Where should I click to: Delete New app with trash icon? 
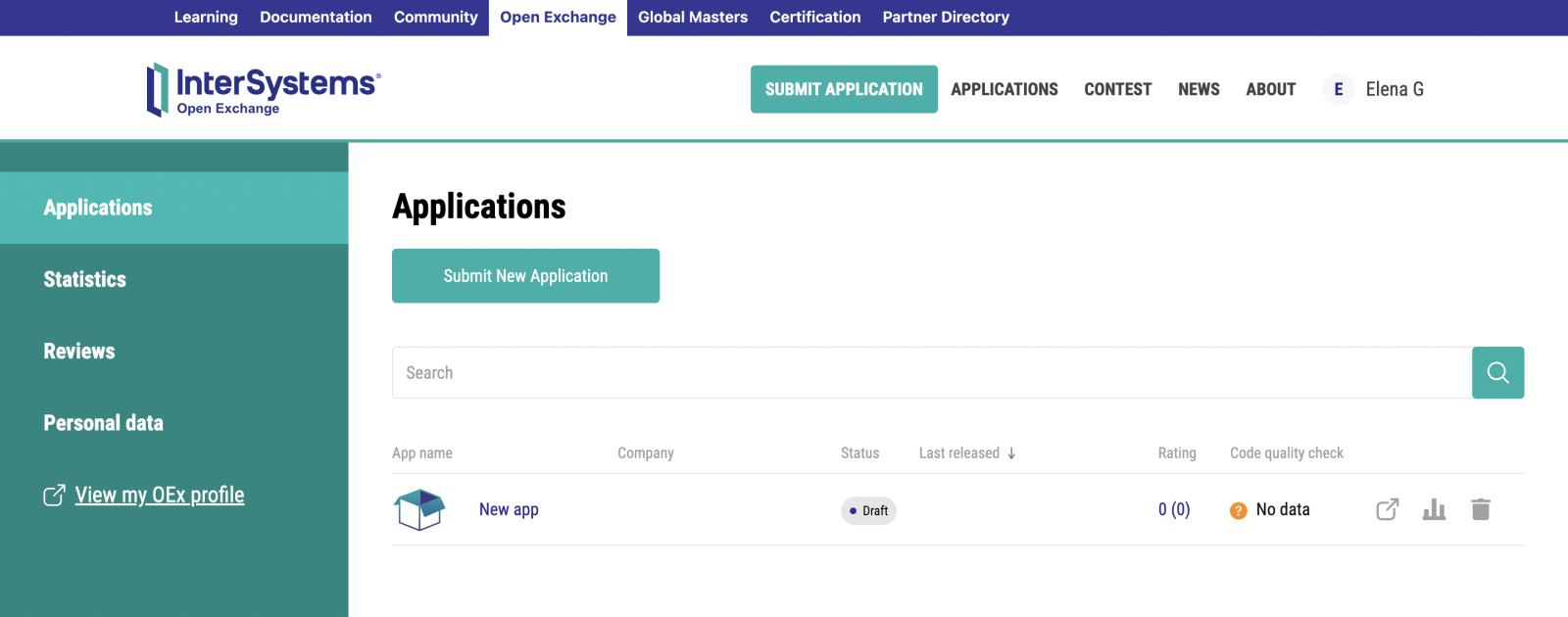click(x=1481, y=509)
